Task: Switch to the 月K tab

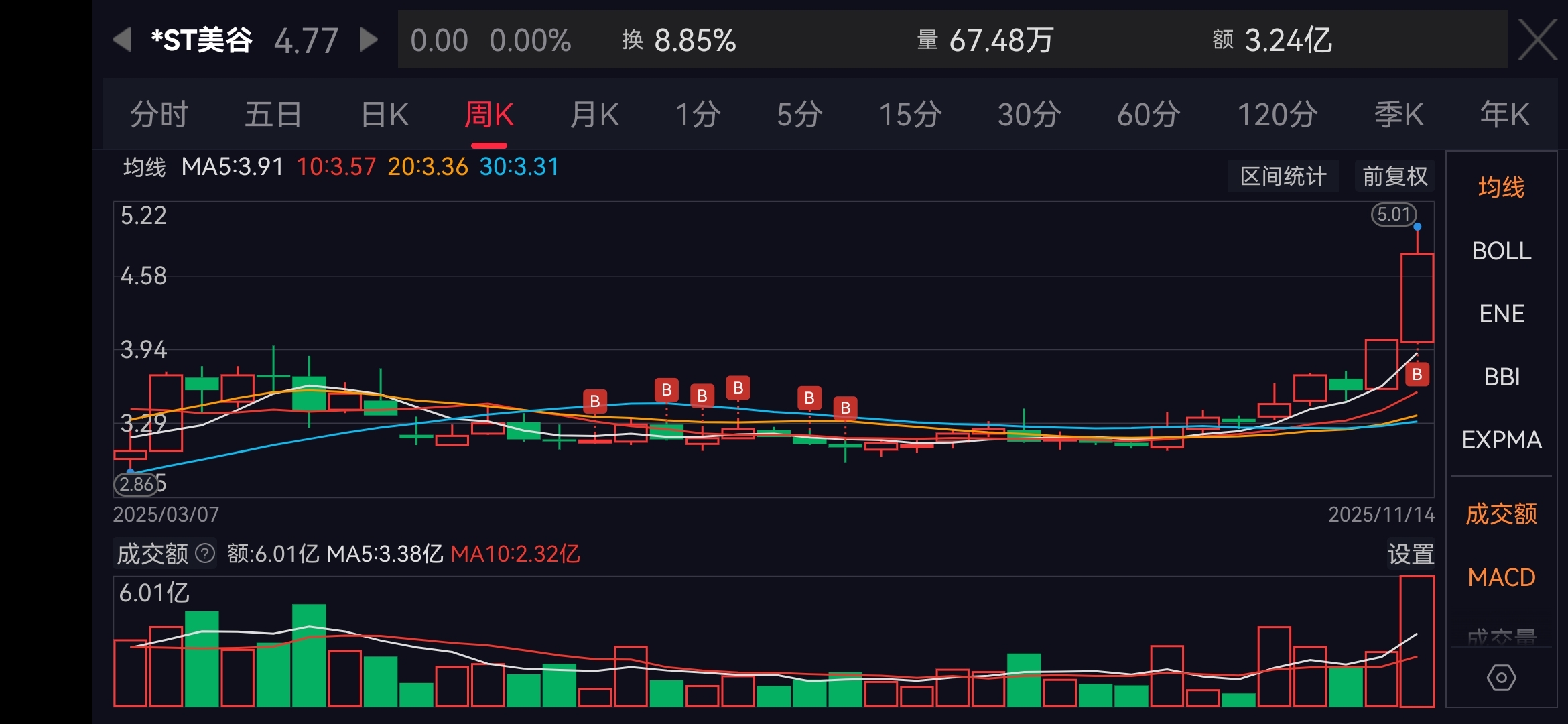Action: 594,115
